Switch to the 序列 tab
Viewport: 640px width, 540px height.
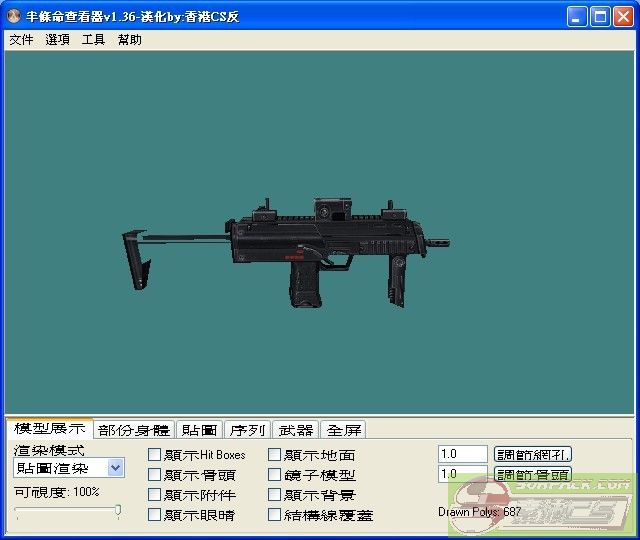247,430
